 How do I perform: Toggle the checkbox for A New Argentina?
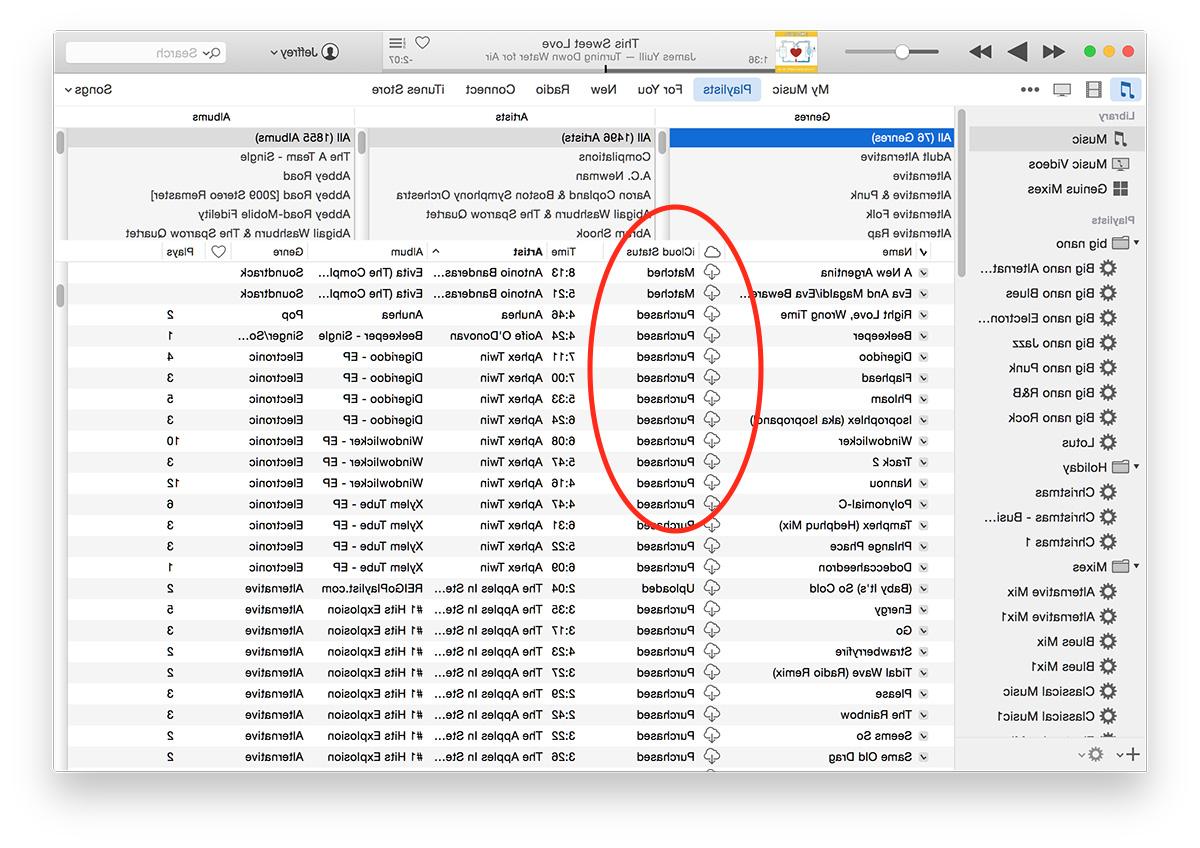tap(923, 273)
